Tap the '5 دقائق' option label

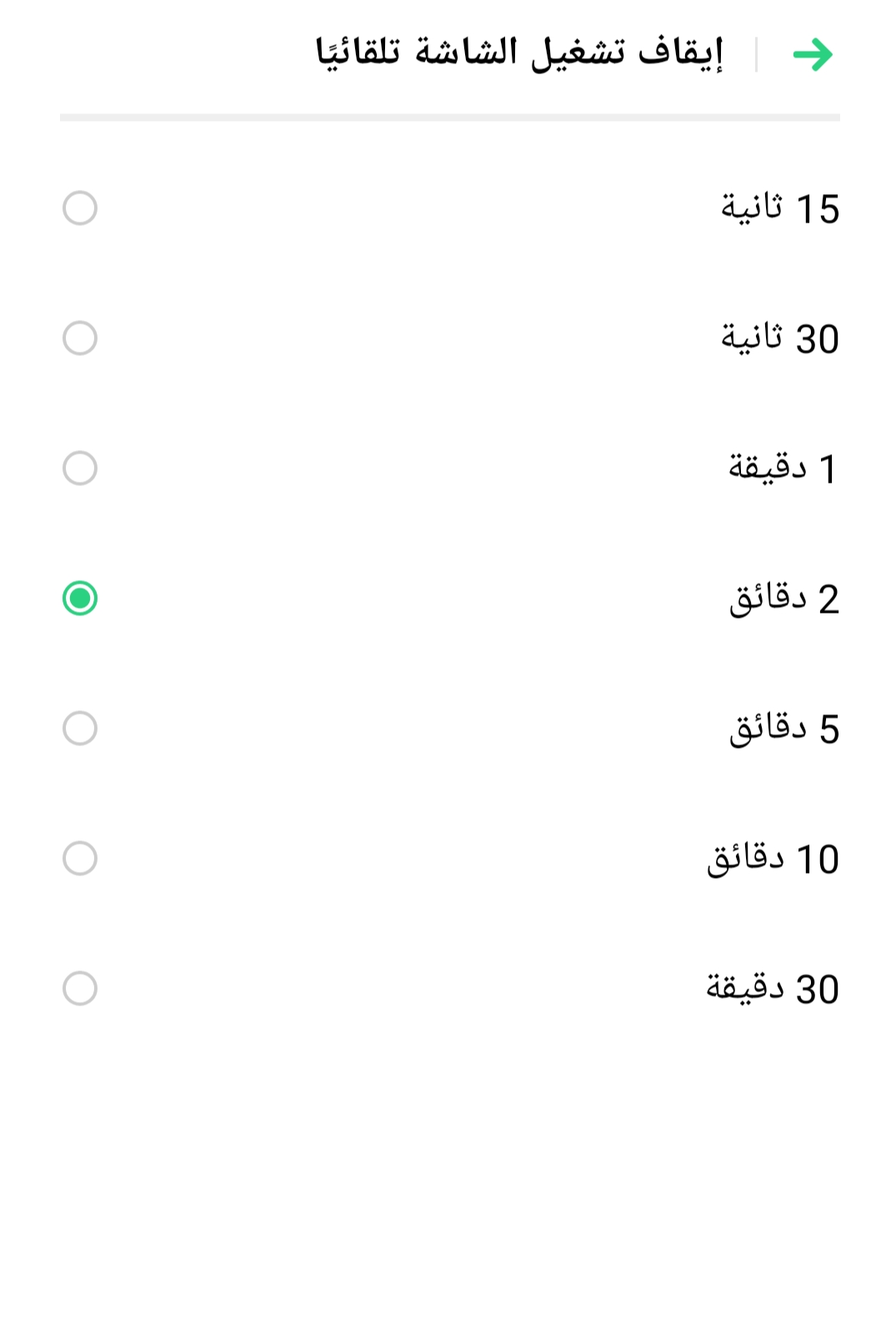pos(783,729)
